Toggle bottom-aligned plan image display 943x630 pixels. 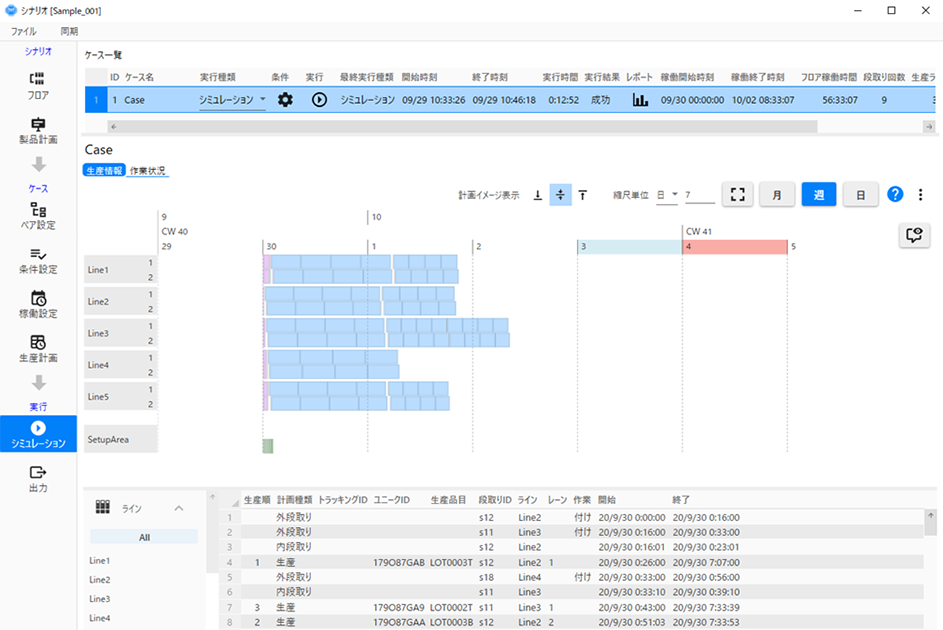click(538, 195)
